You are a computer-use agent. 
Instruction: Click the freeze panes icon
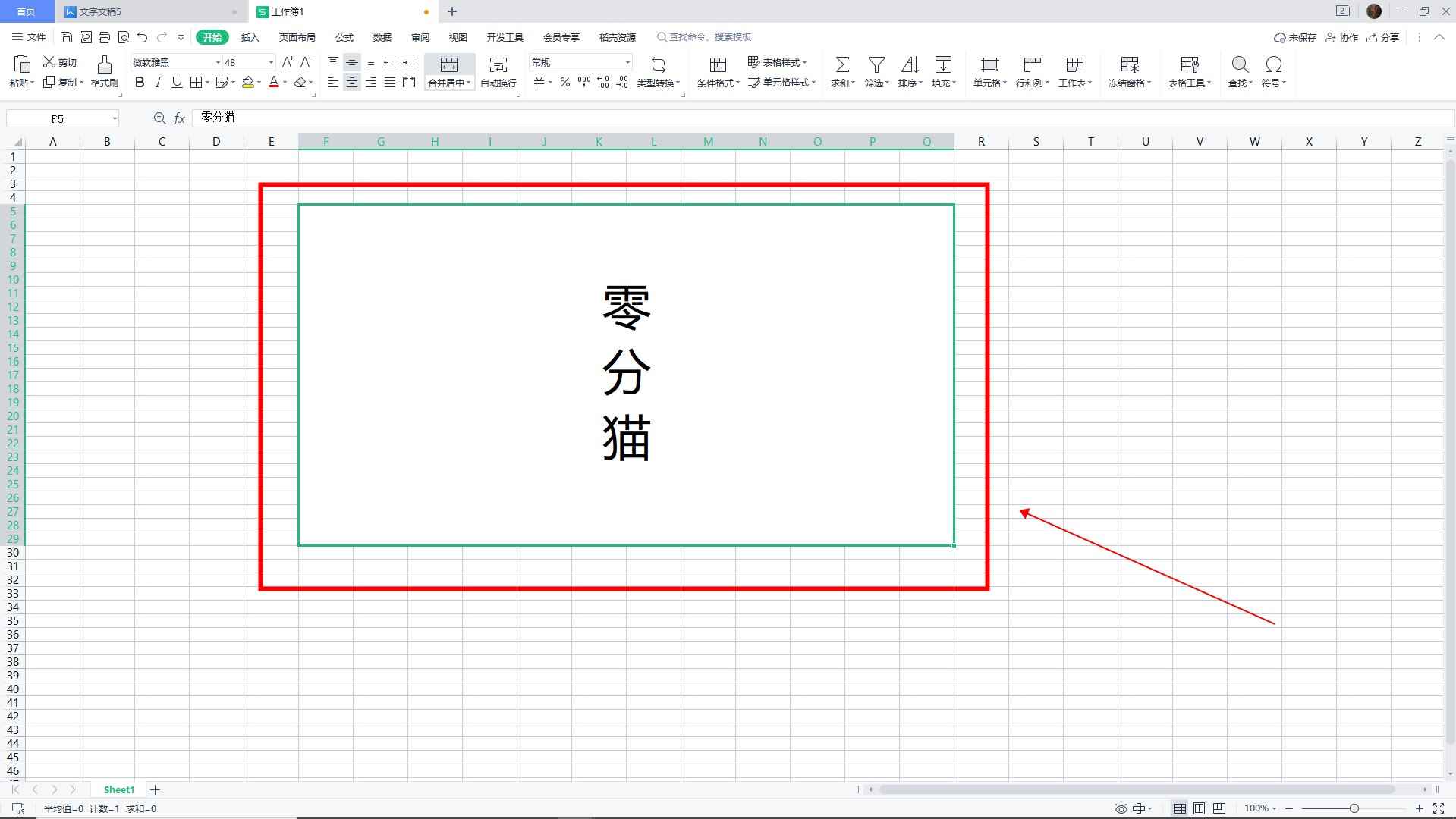click(x=1128, y=71)
